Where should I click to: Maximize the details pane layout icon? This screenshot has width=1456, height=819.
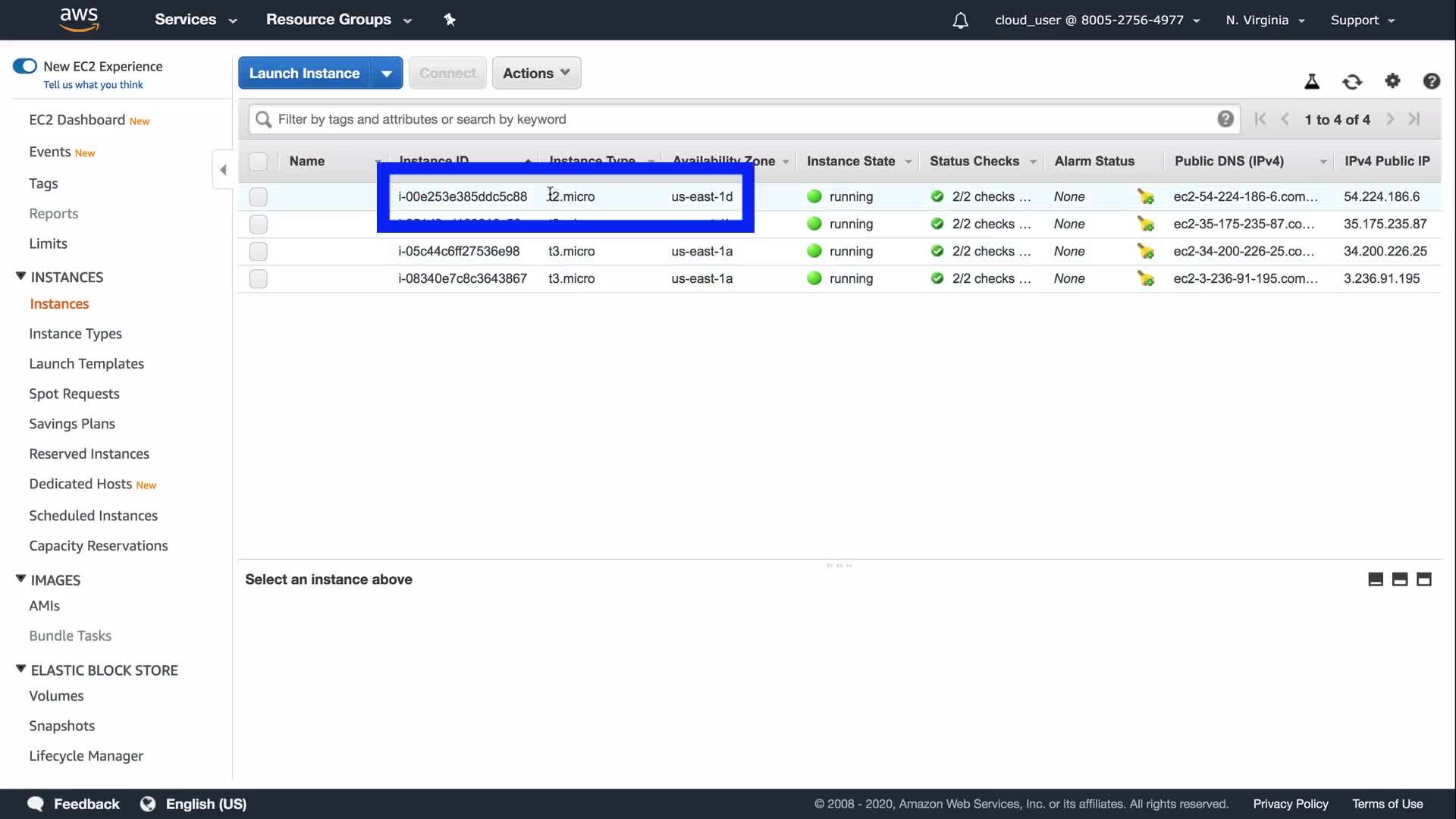(1424, 579)
